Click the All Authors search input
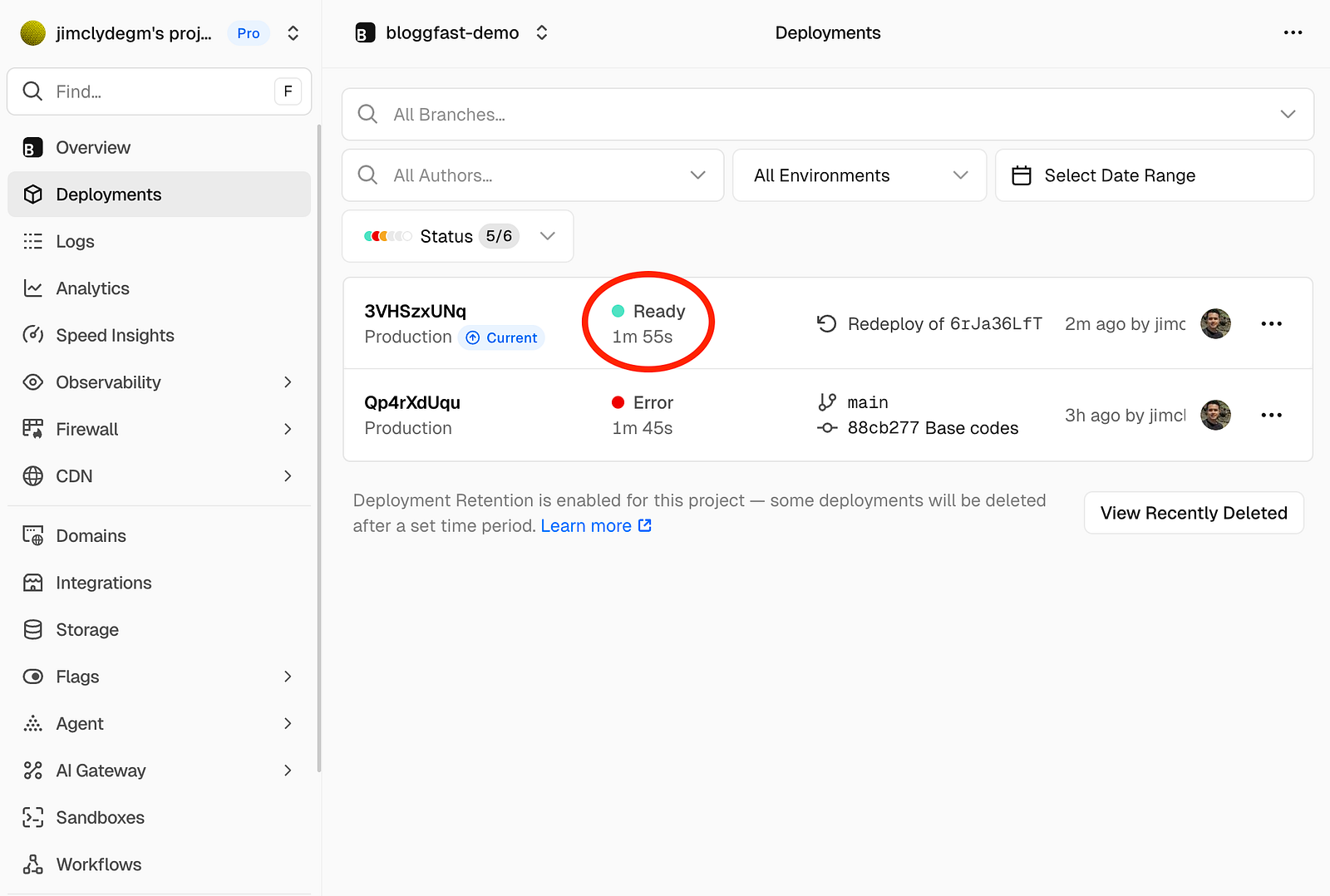Screen dimensions: 1330x896 533,175
